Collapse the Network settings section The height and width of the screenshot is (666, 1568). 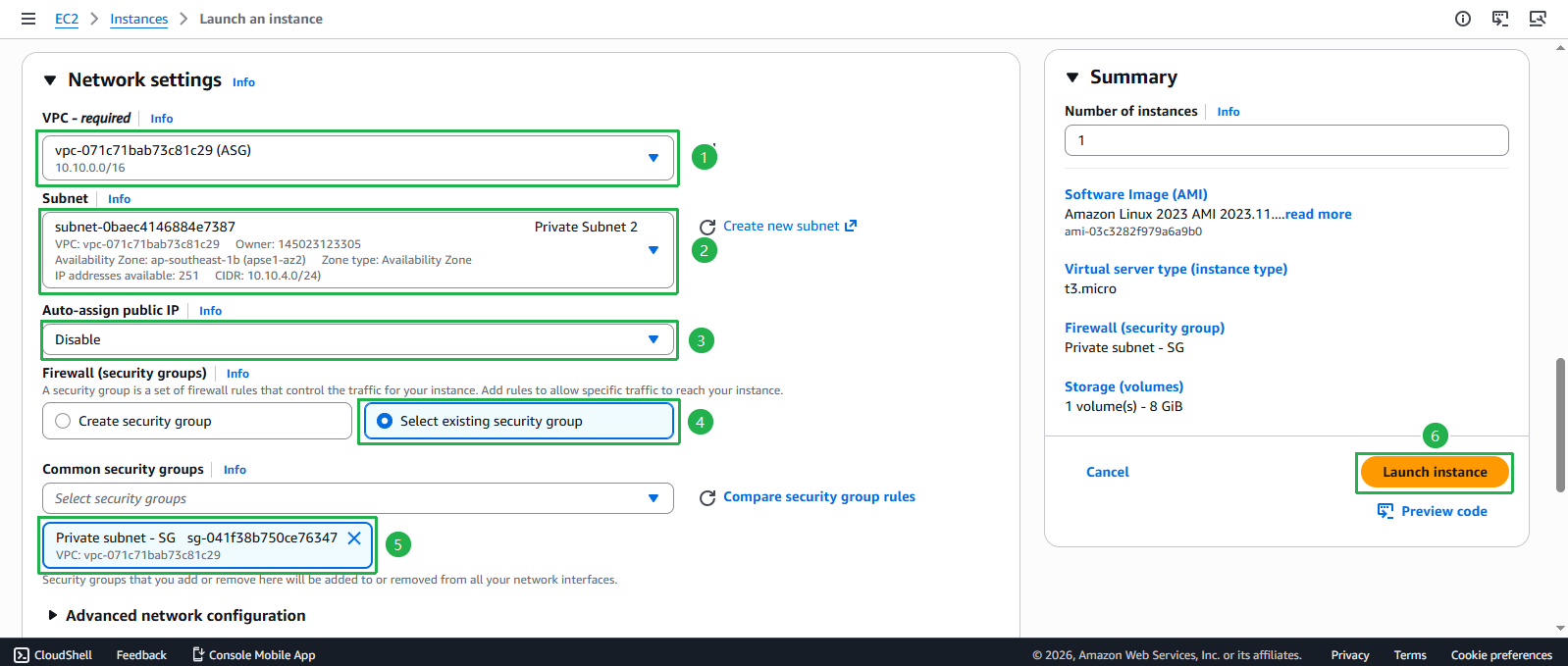tap(50, 80)
